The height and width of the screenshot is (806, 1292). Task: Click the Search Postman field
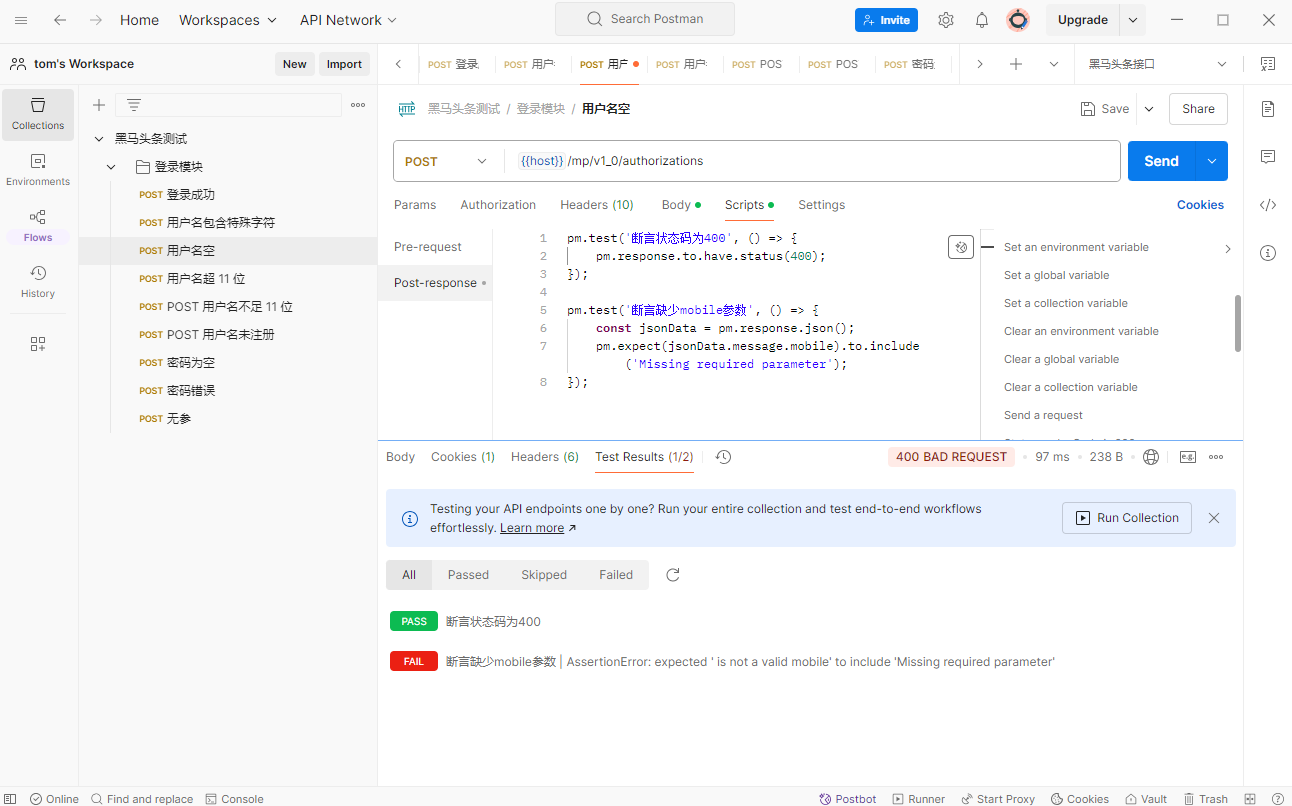click(645, 19)
